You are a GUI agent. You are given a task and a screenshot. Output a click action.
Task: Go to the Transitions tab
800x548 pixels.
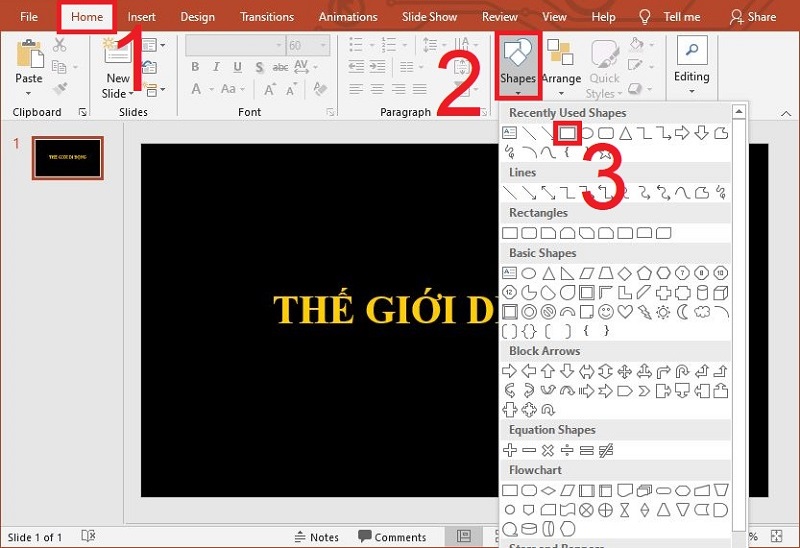pyautogui.click(x=267, y=17)
